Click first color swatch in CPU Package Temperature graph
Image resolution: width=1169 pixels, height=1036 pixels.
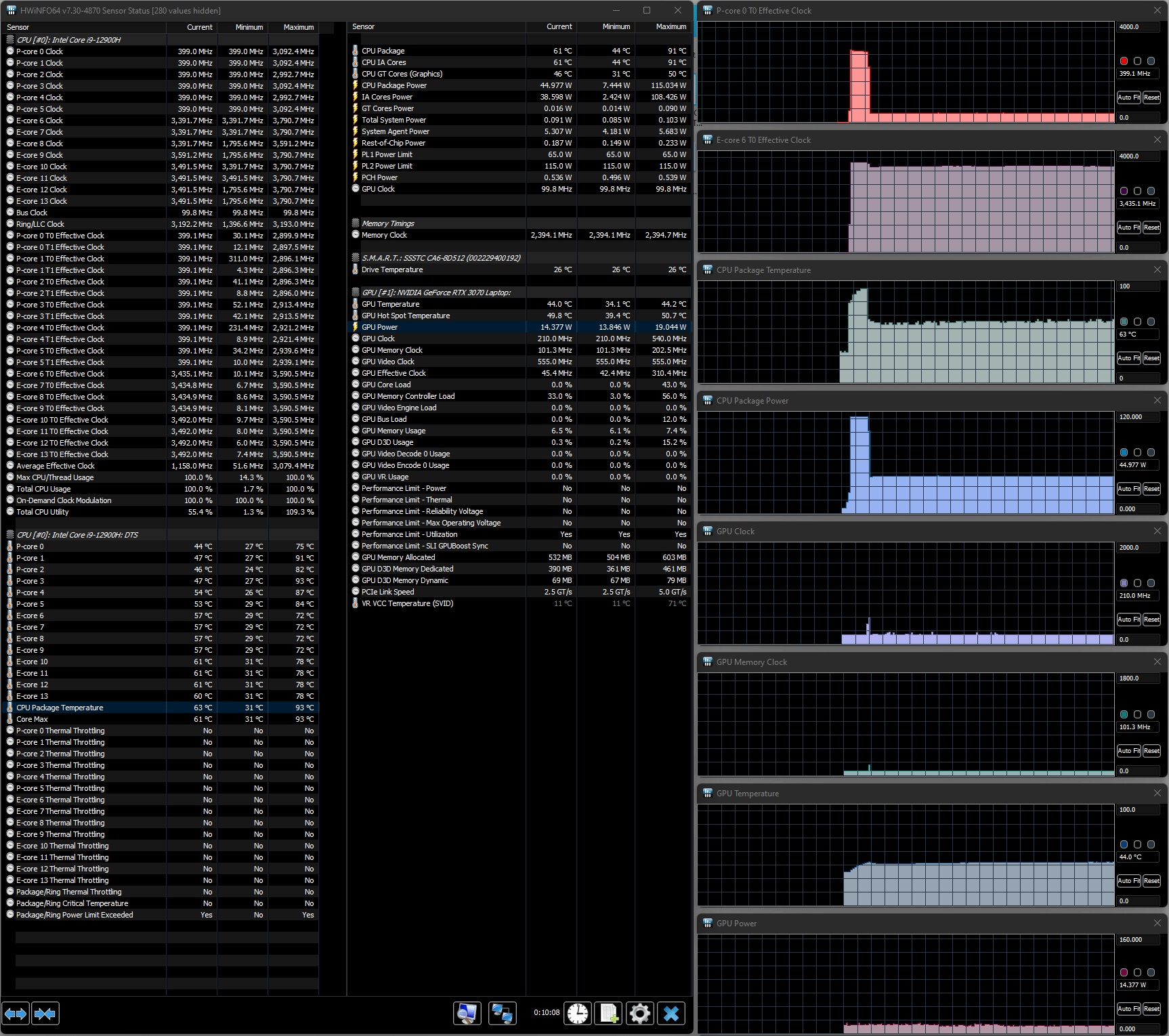pyautogui.click(x=1124, y=322)
